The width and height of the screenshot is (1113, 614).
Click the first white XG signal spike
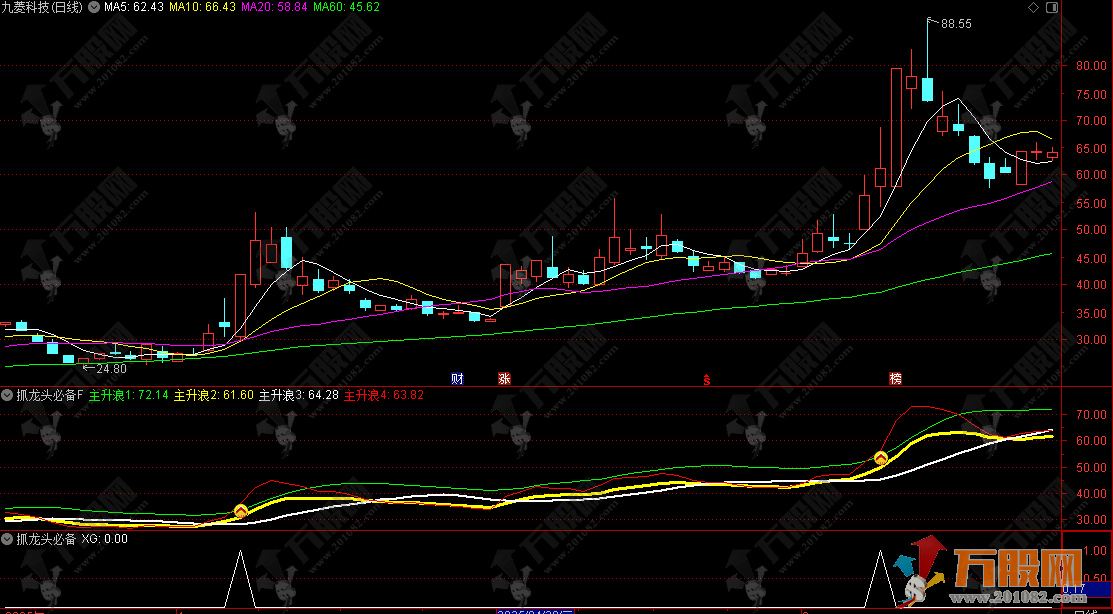coord(240,579)
